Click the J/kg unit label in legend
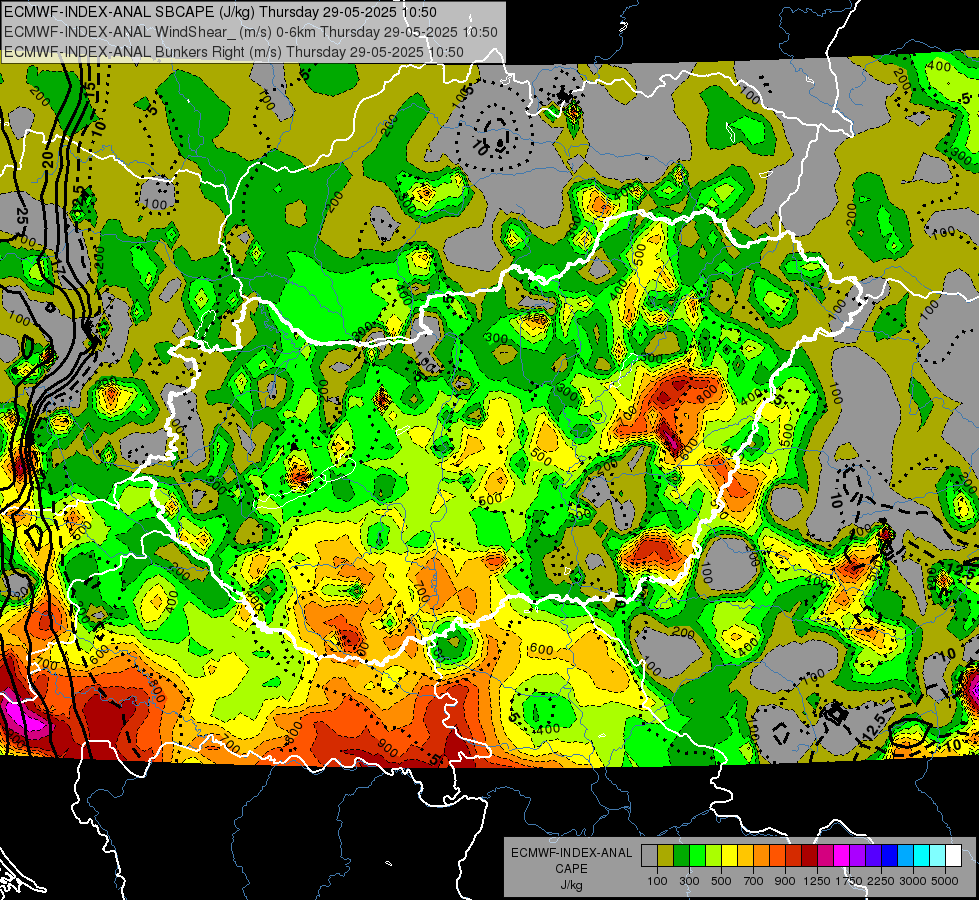 (571, 885)
